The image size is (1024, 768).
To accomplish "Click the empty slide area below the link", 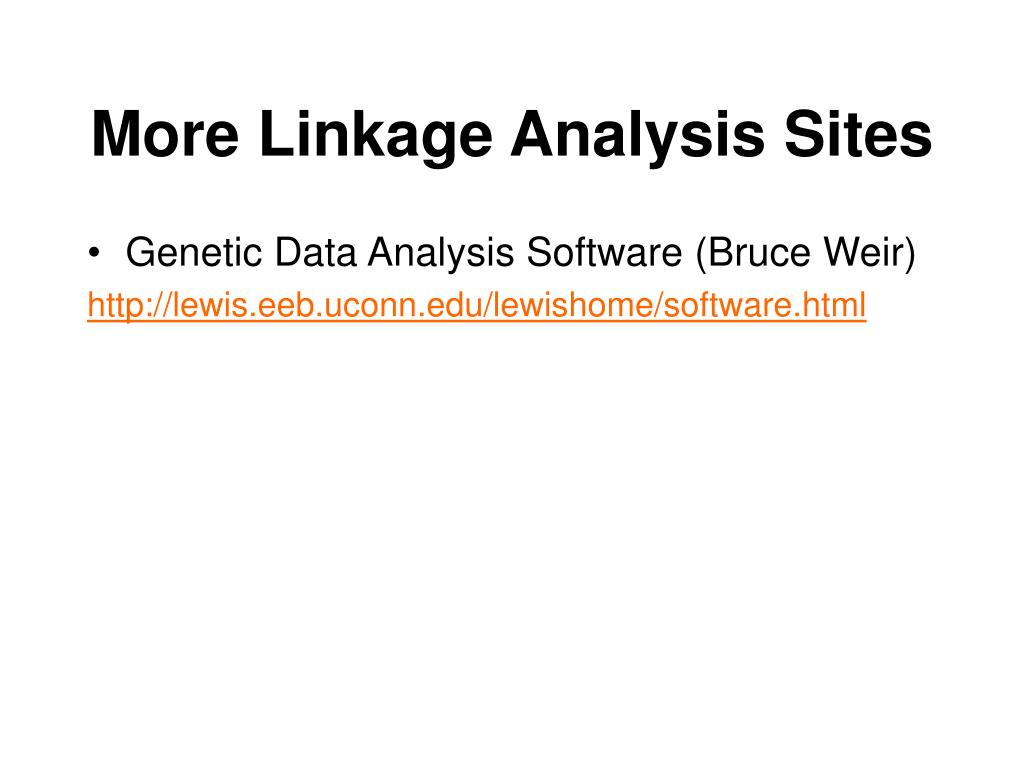I will point(512,522).
